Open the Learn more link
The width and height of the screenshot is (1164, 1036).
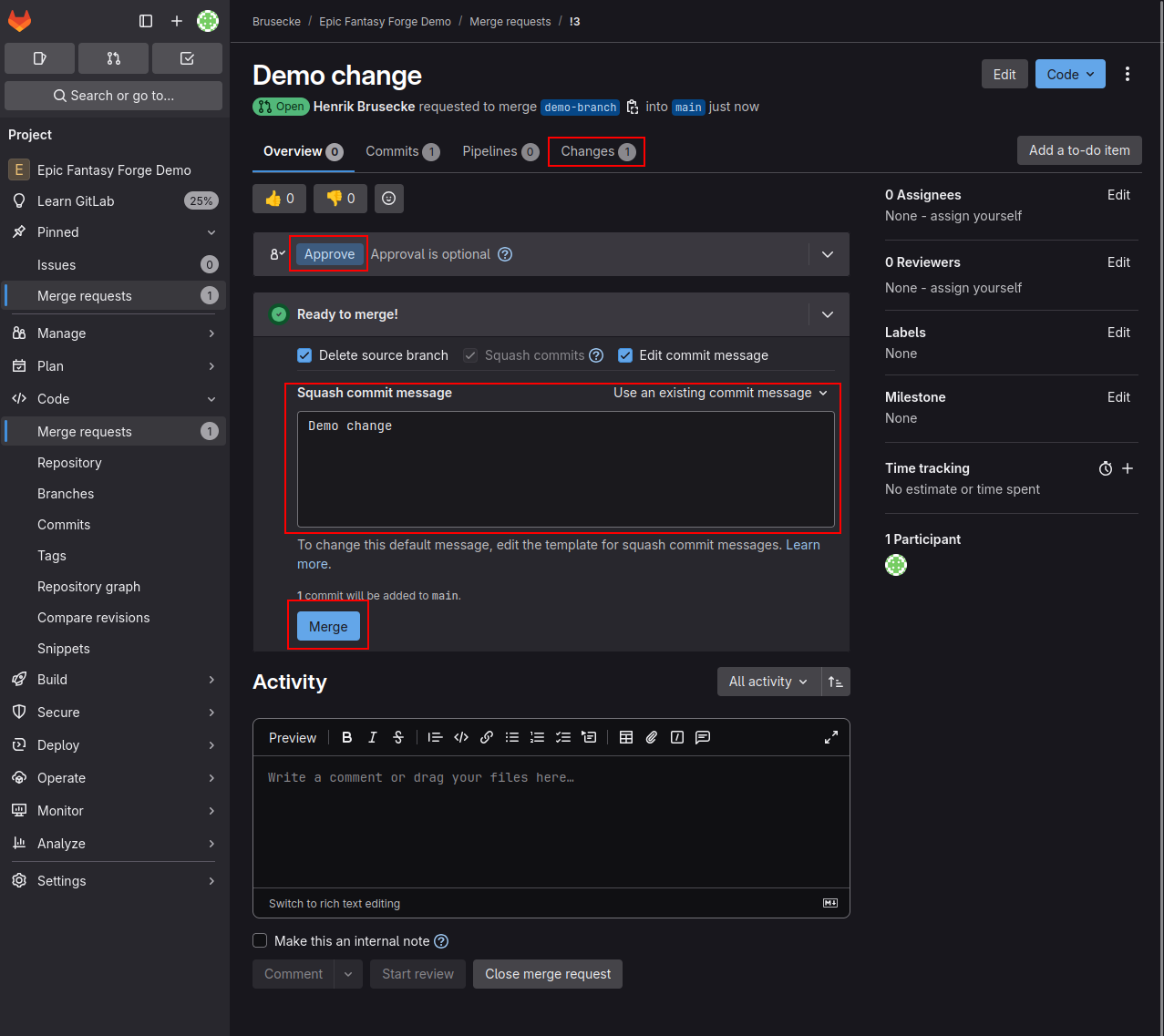(802, 545)
